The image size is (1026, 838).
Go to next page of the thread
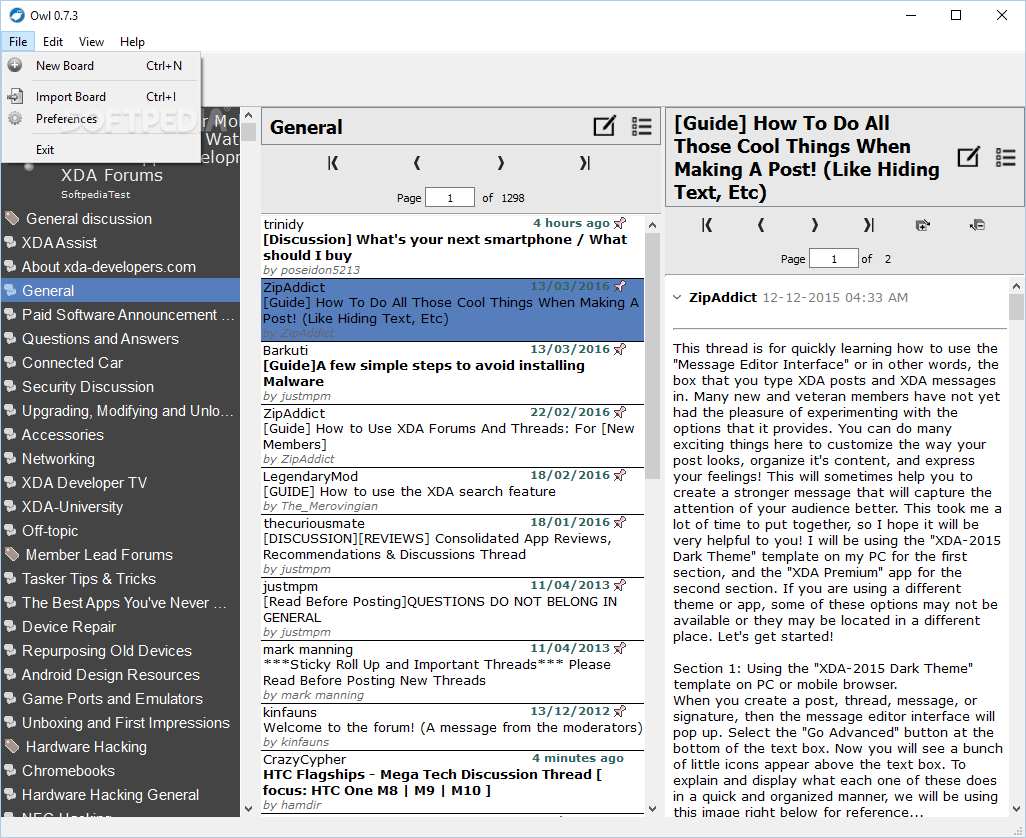click(x=815, y=225)
